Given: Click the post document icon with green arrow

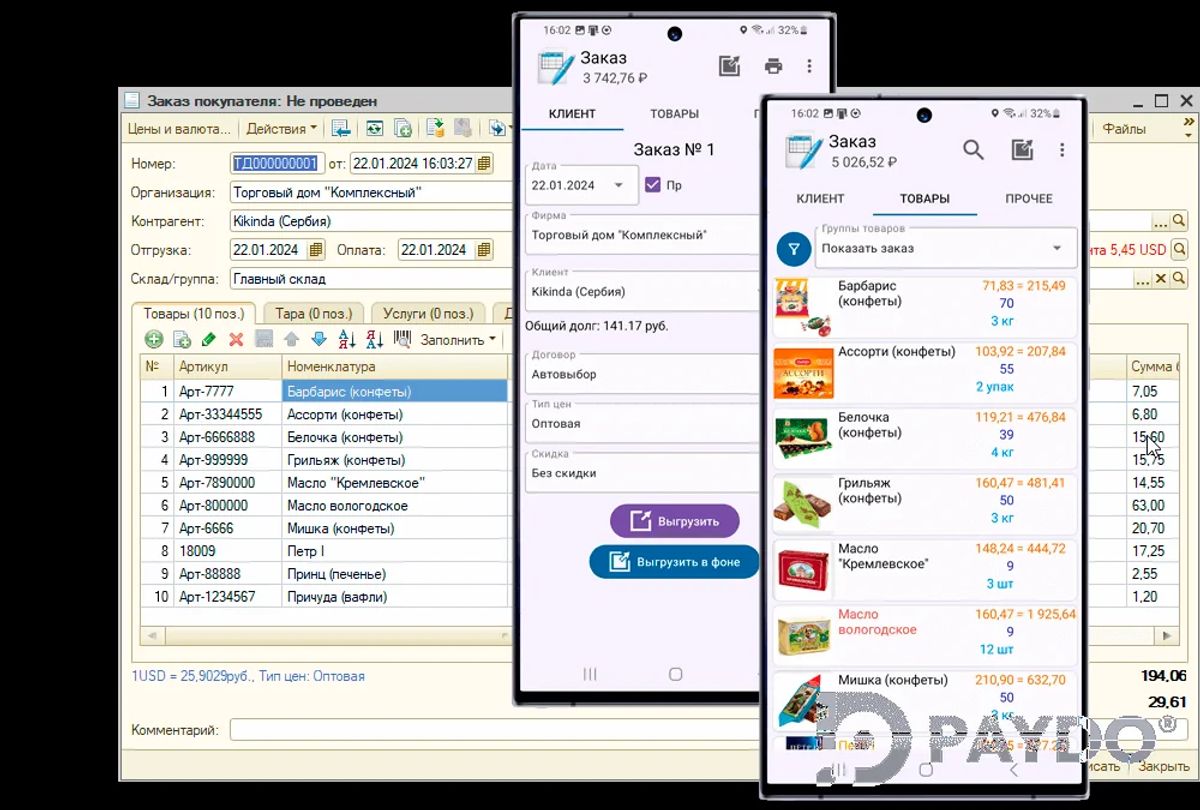Looking at the screenshot, I should tap(435, 128).
